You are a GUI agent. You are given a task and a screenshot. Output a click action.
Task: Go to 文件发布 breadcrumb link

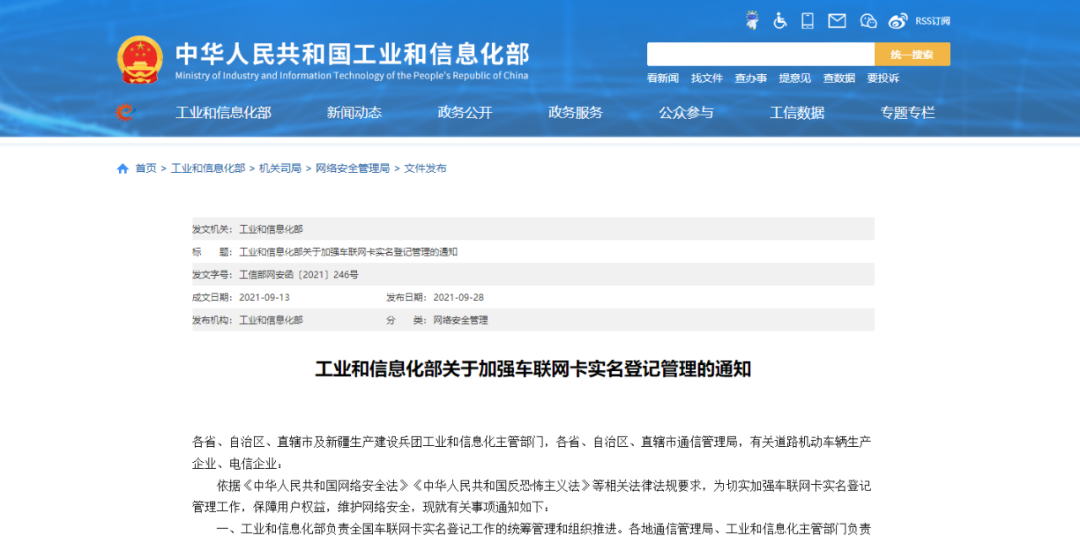pos(425,168)
